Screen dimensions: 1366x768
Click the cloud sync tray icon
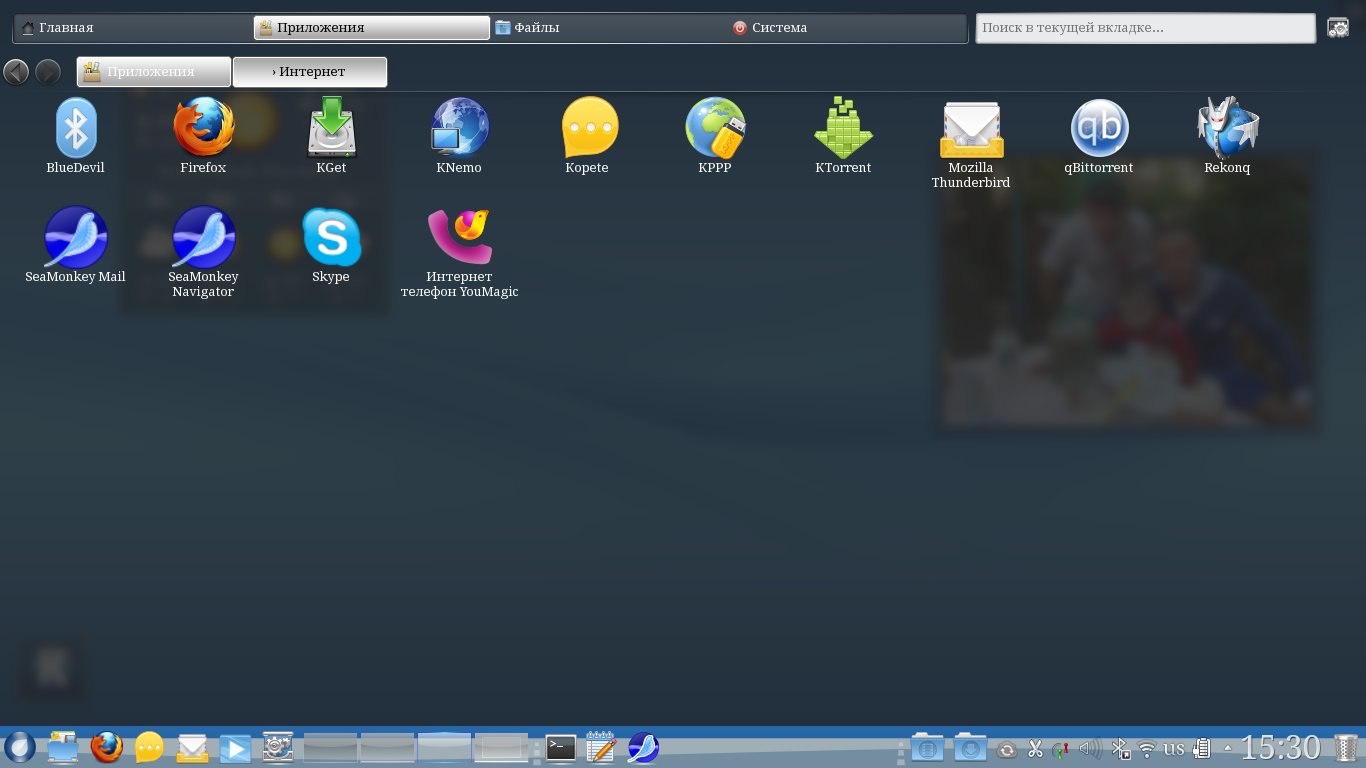tap(1007, 749)
